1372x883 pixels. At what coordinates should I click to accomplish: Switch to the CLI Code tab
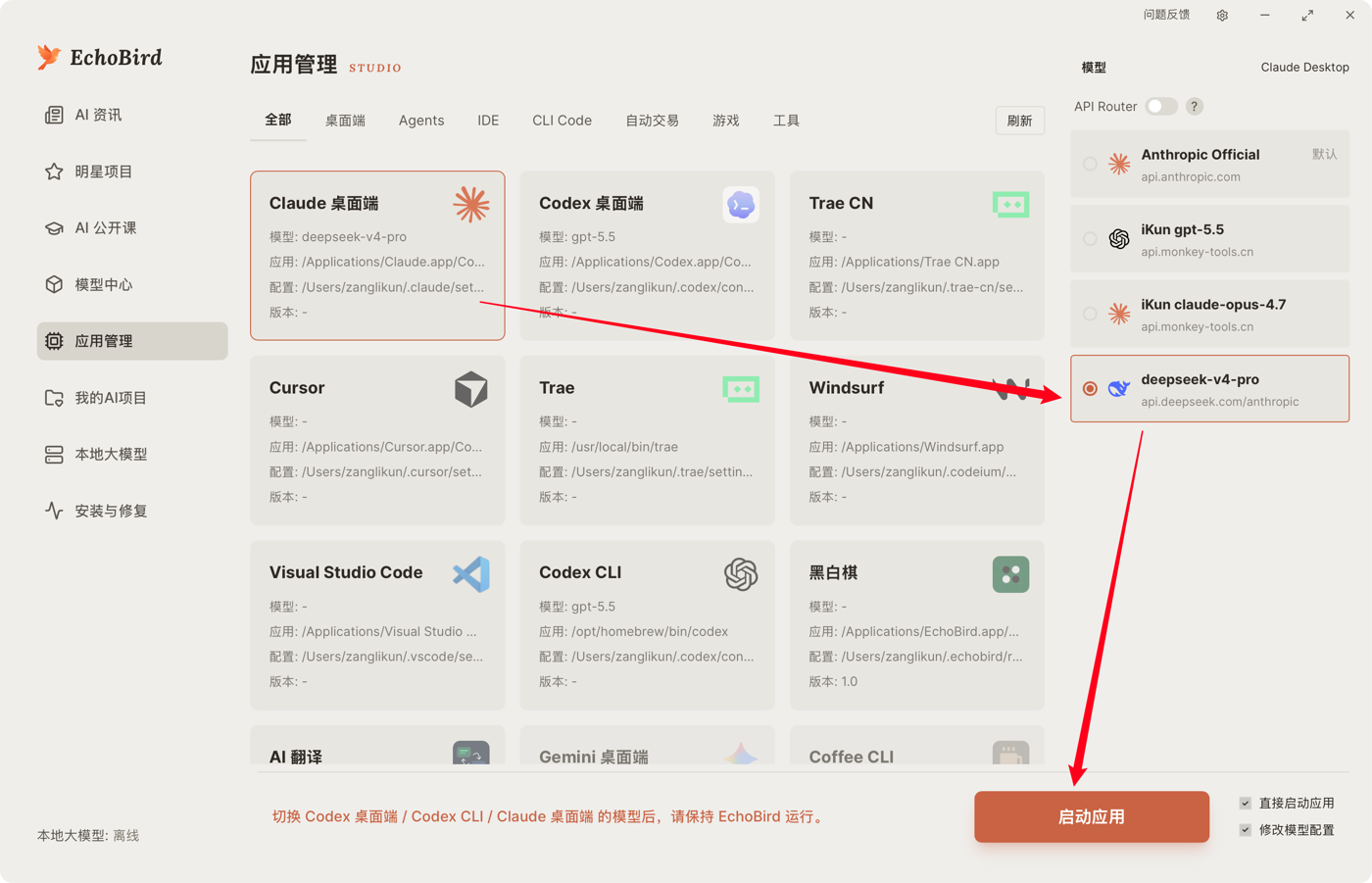[563, 121]
